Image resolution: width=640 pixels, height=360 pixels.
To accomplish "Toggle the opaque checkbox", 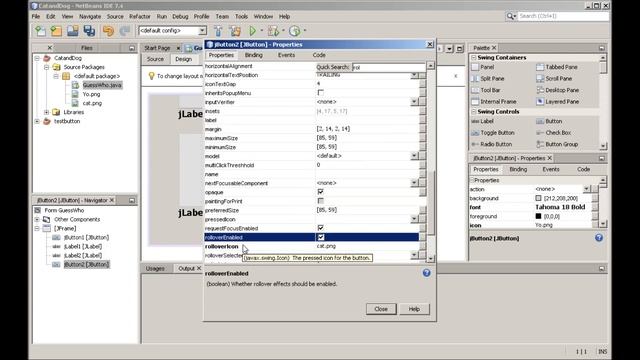I will point(320,191).
